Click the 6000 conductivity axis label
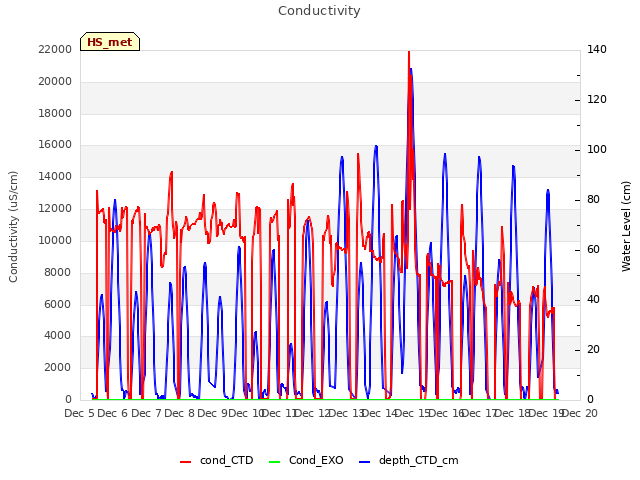This screenshot has width=640, height=480. click(x=58, y=304)
